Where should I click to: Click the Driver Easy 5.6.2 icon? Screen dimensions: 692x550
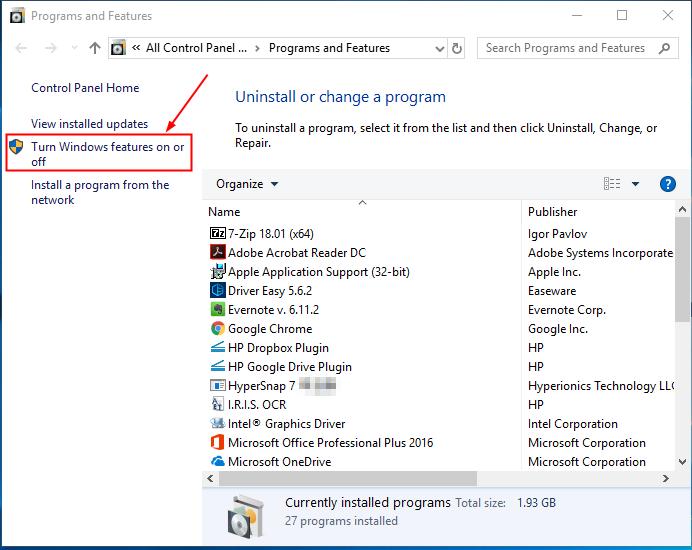tap(218, 290)
